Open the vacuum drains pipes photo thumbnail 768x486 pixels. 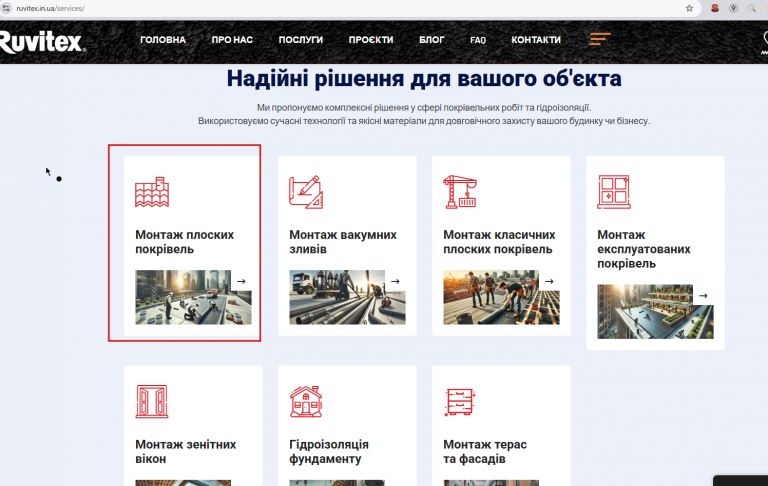tap(347, 297)
